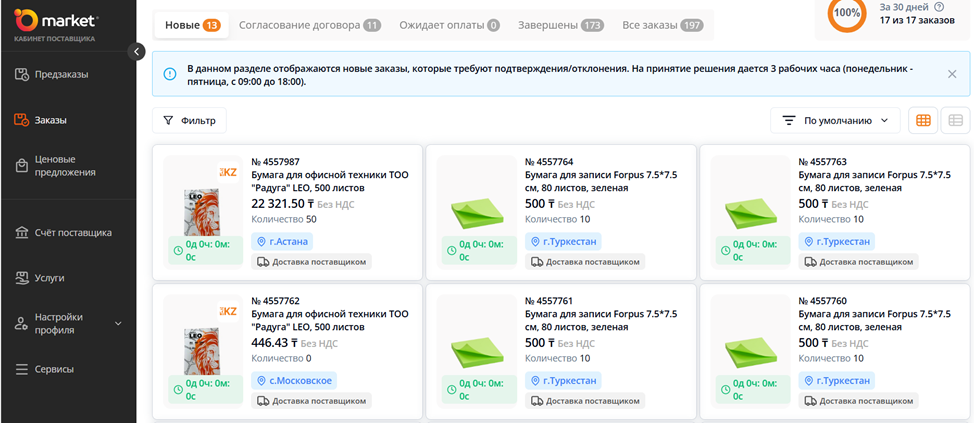Click the Заказы sidebar icon
Image resolution: width=974 pixels, height=423 pixels.
point(22,120)
